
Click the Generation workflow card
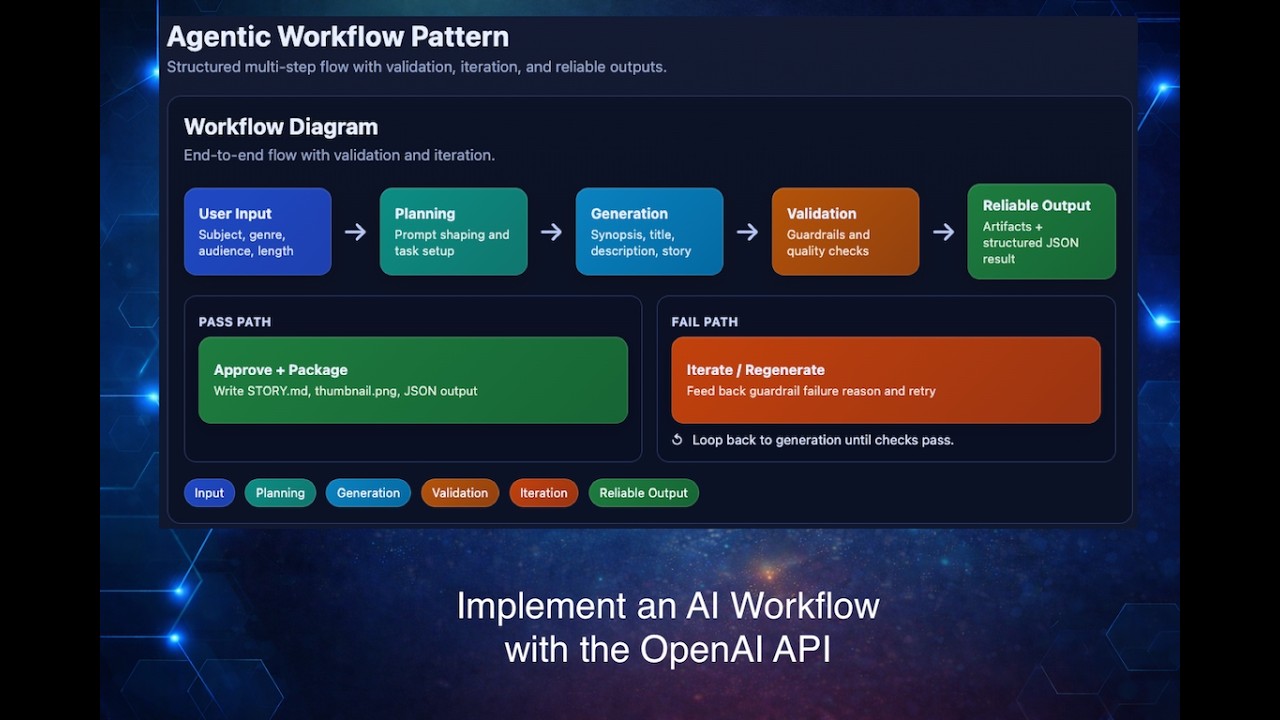(649, 231)
